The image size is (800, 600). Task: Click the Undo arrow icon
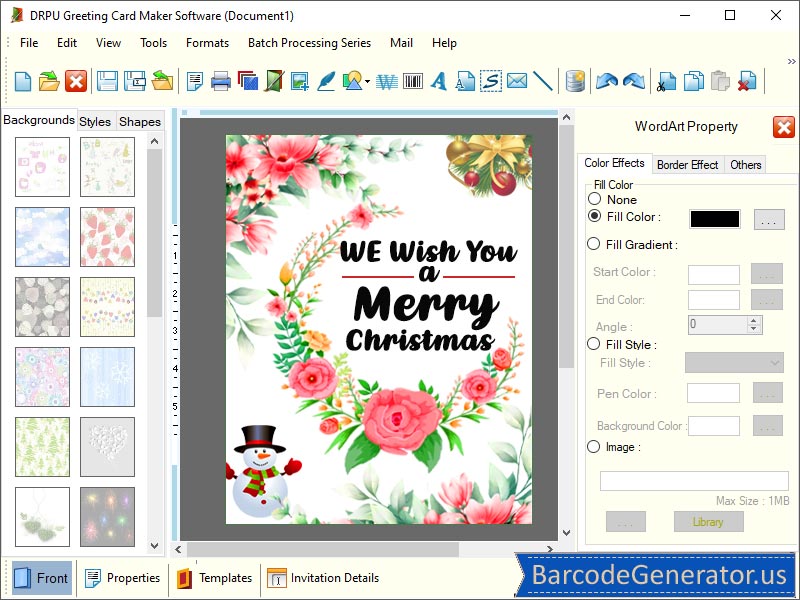click(x=607, y=81)
